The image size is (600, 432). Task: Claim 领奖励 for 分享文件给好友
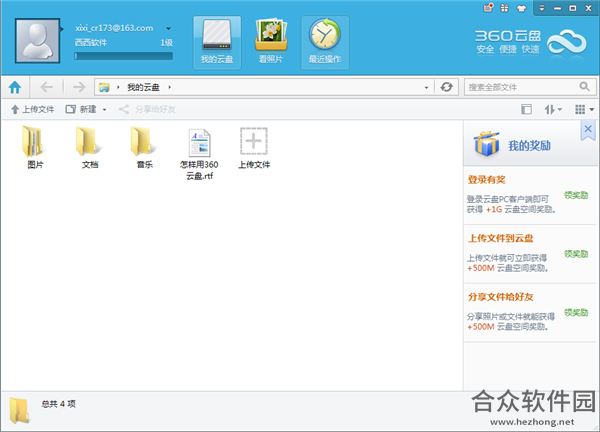click(x=576, y=313)
